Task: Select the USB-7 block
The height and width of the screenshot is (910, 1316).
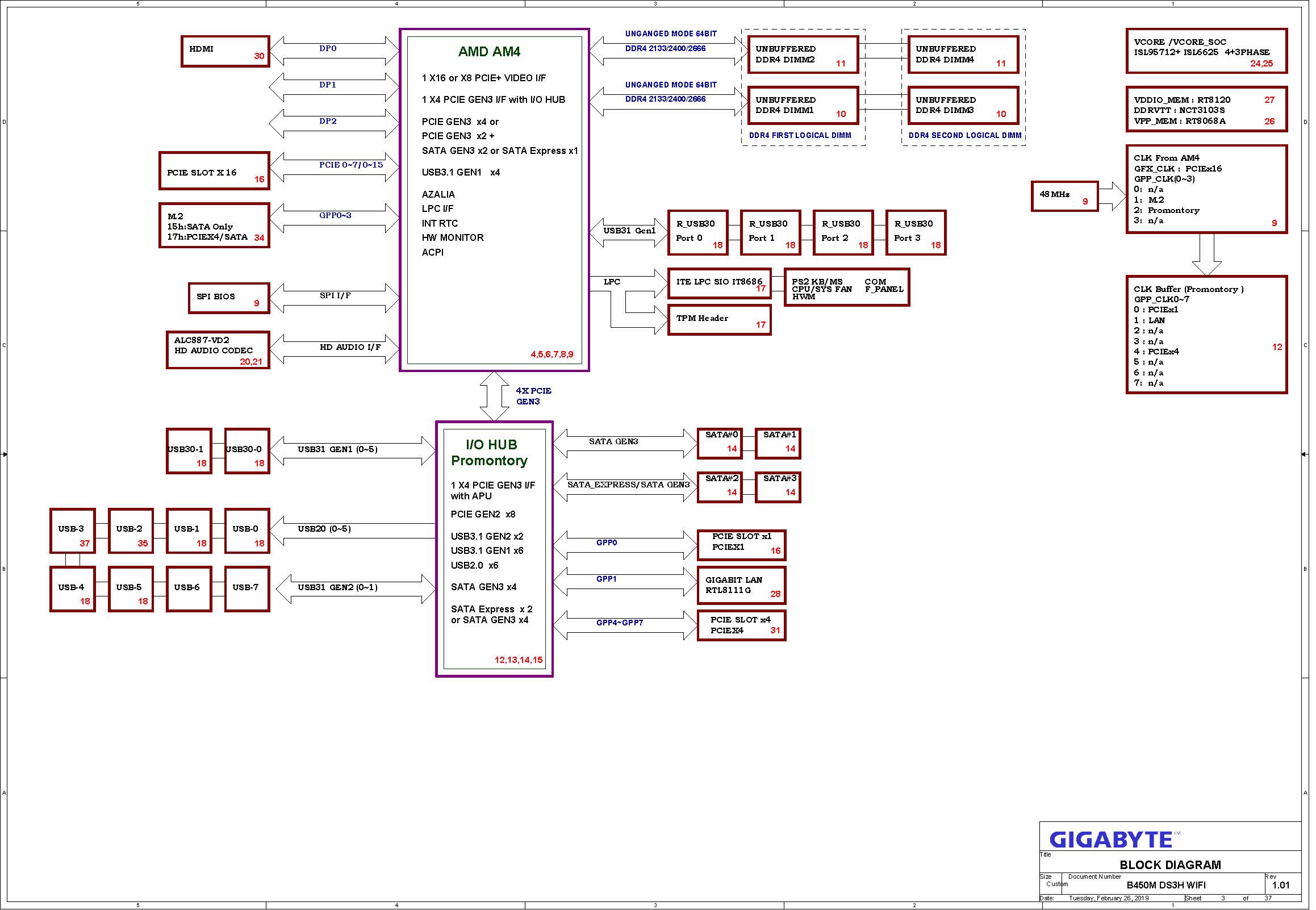Action: coord(248,590)
